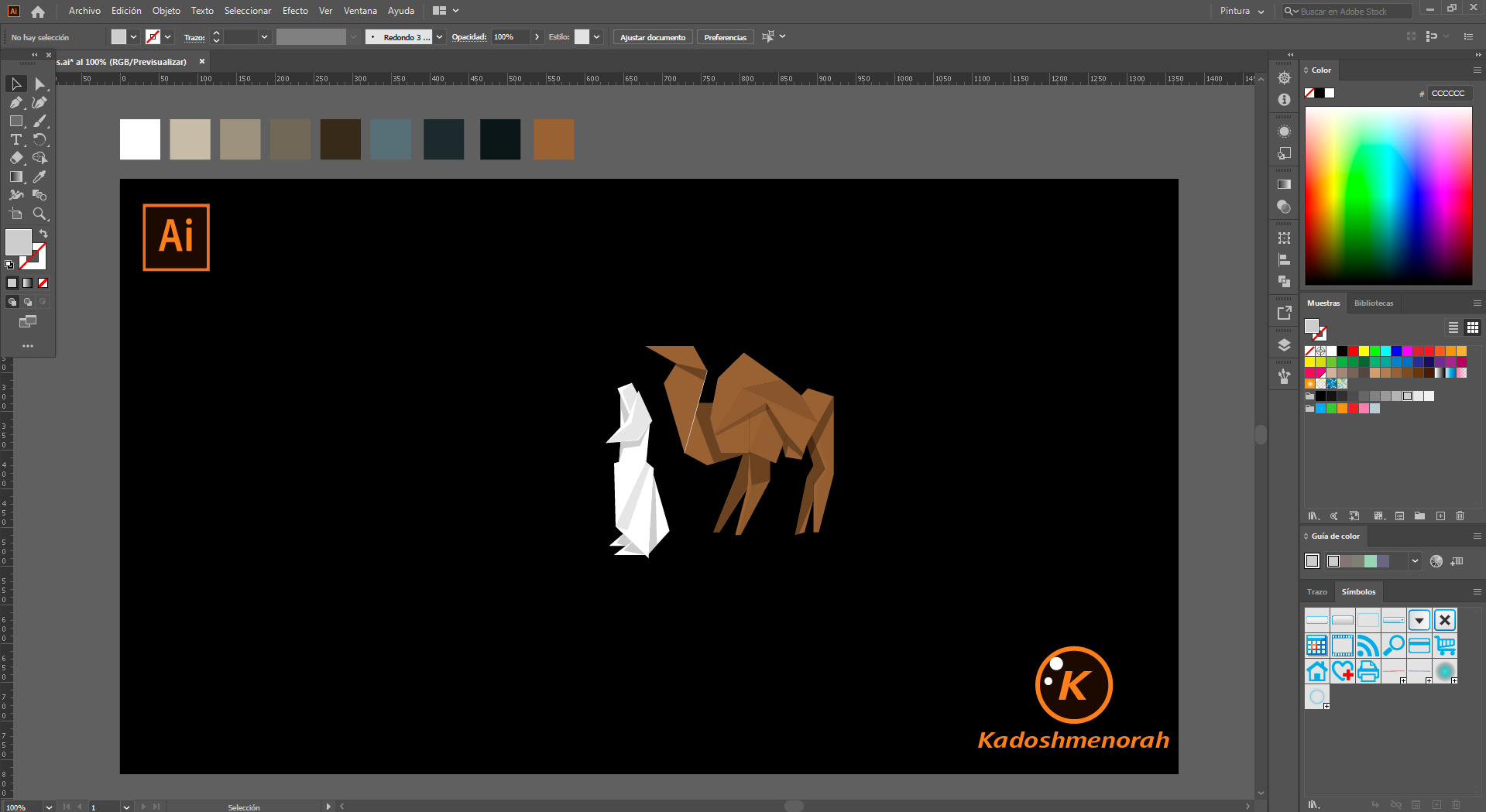Open the Opacidad settings link
This screenshot has height=812, width=1486.
(469, 36)
